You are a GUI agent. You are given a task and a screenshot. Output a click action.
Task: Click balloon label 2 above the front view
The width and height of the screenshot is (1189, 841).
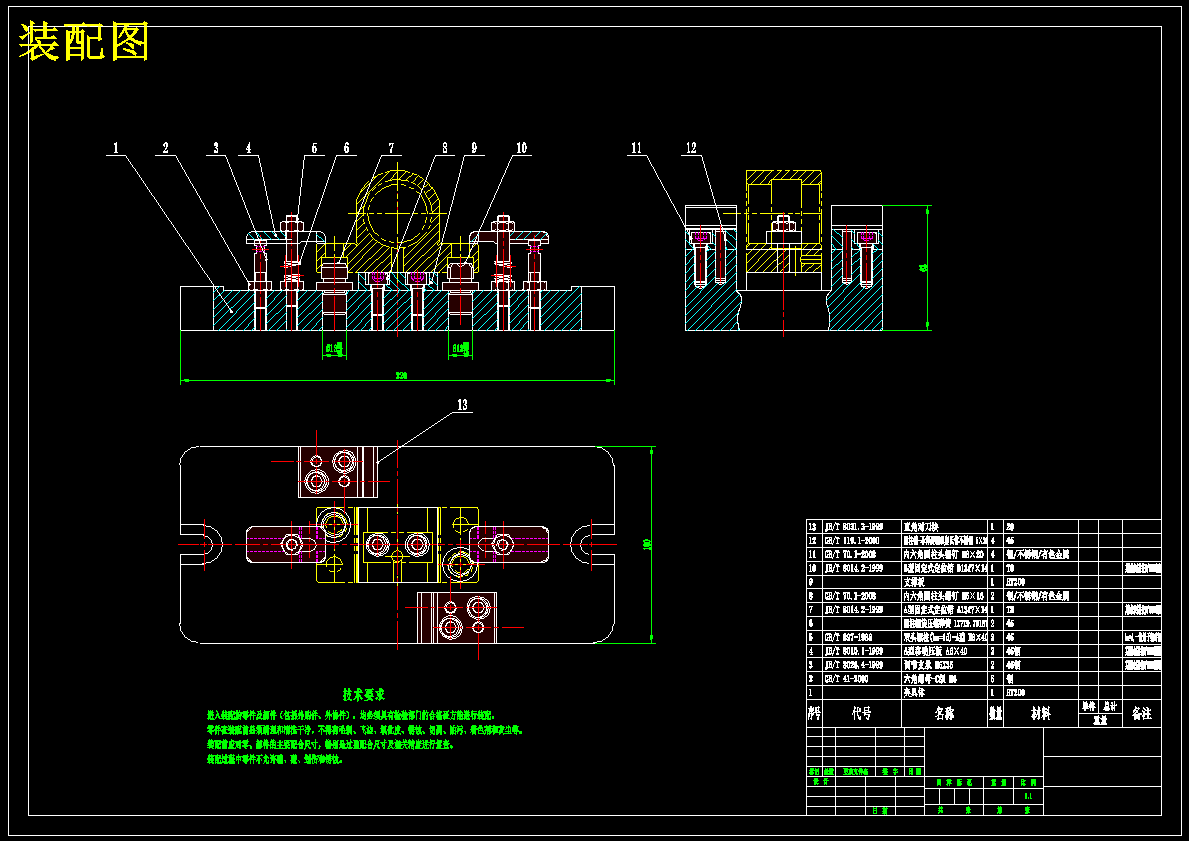(x=166, y=148)
